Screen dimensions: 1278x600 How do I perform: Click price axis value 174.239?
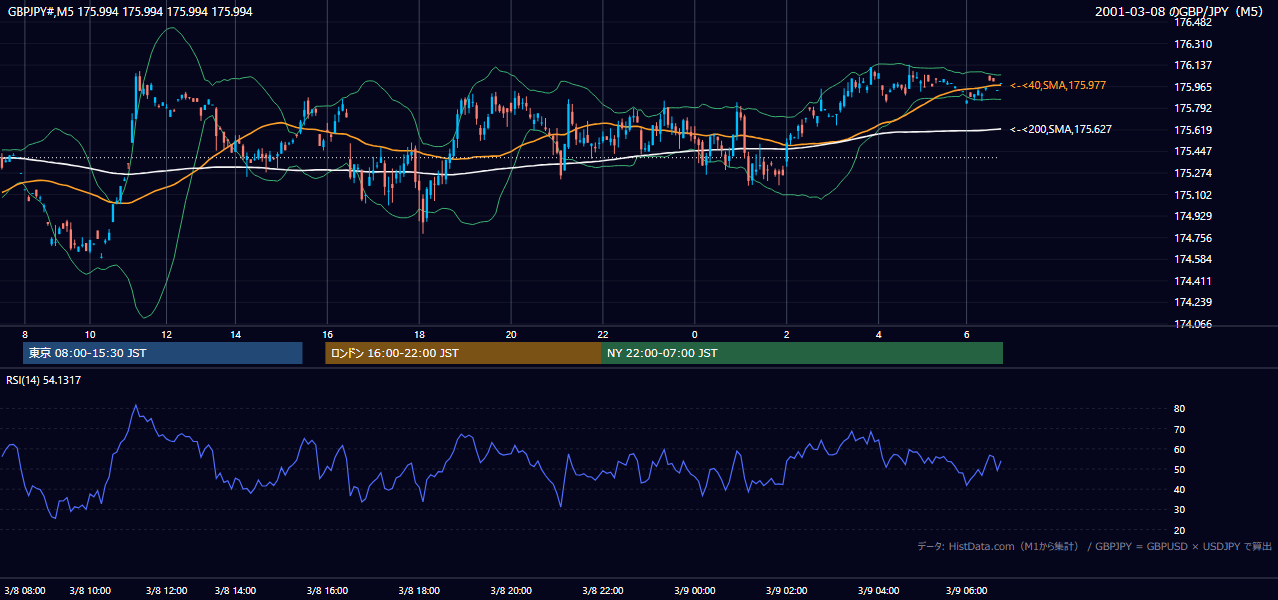(1192, 302)
